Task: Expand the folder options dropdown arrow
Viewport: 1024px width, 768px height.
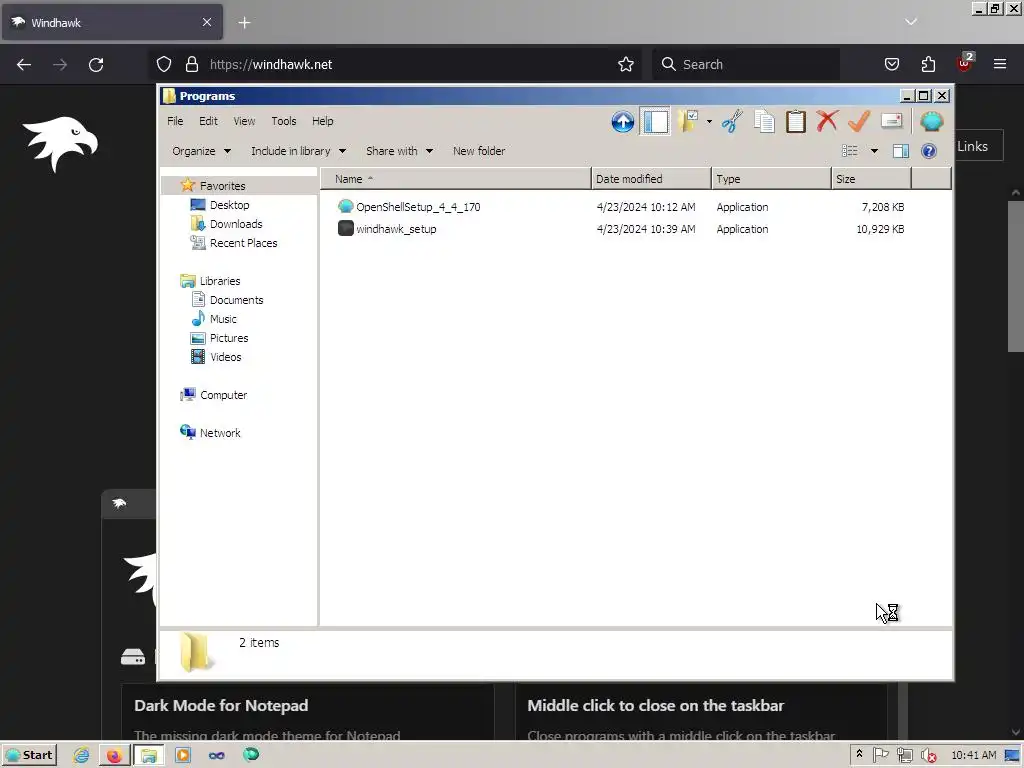Action: point(709,121)
